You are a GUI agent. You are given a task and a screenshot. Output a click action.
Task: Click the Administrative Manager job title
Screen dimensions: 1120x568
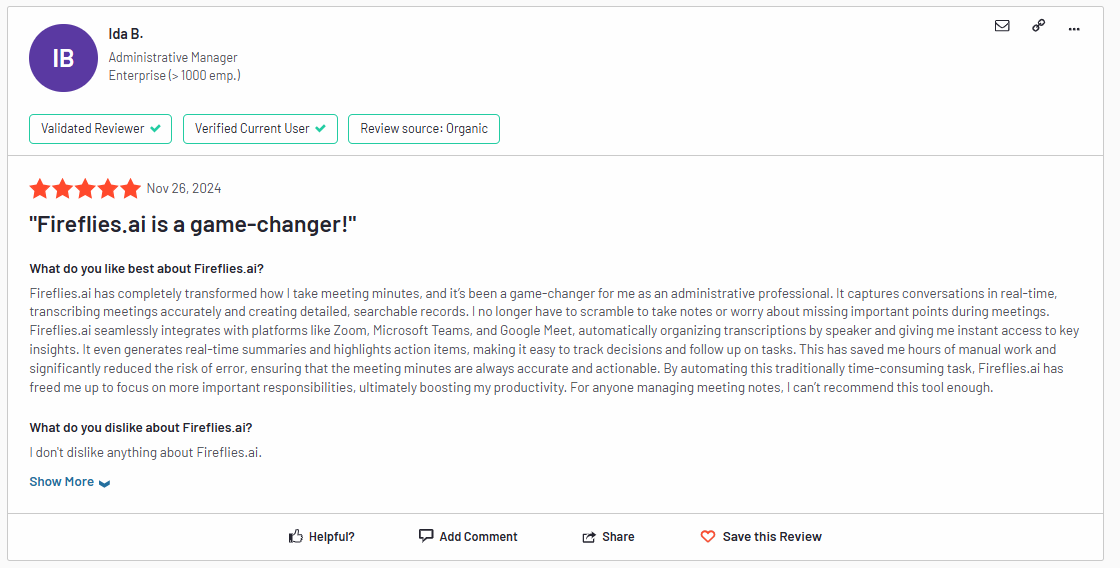[173, 57]
